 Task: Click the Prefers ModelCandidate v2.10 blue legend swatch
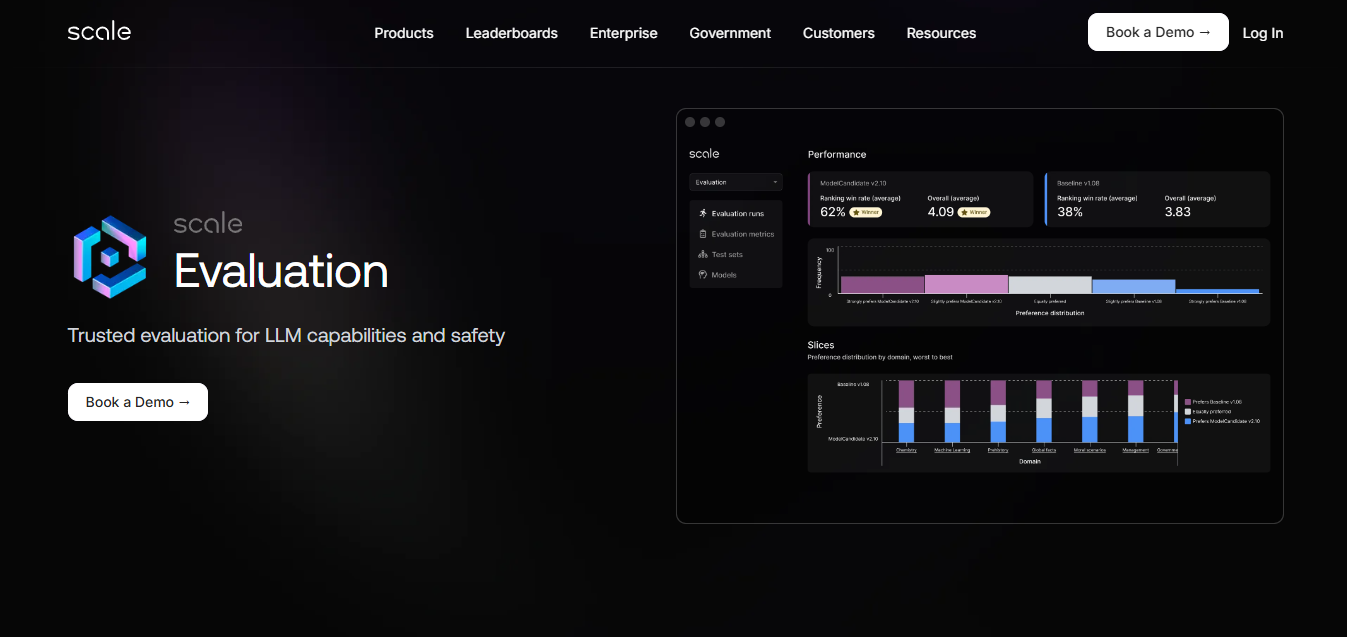(x=1188, y=421)
